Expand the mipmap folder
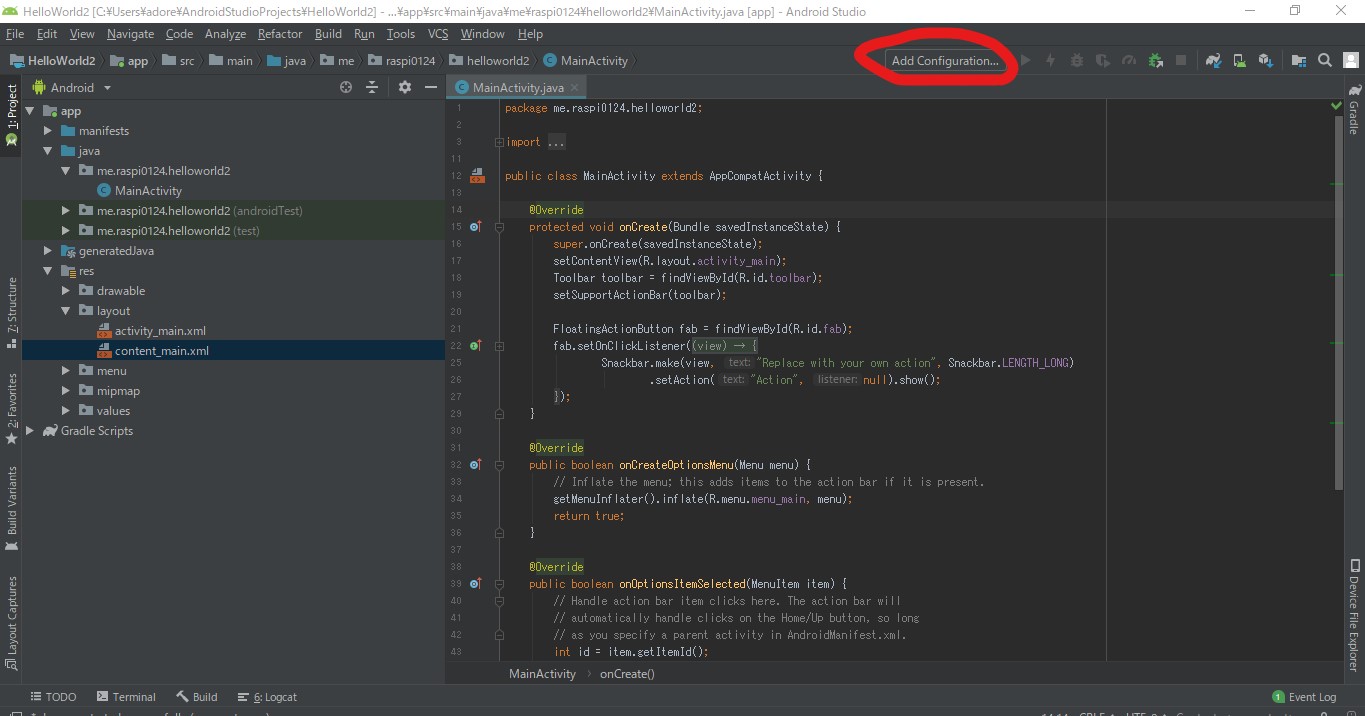This screenshot has height=716, width=1365. (66, 391)
